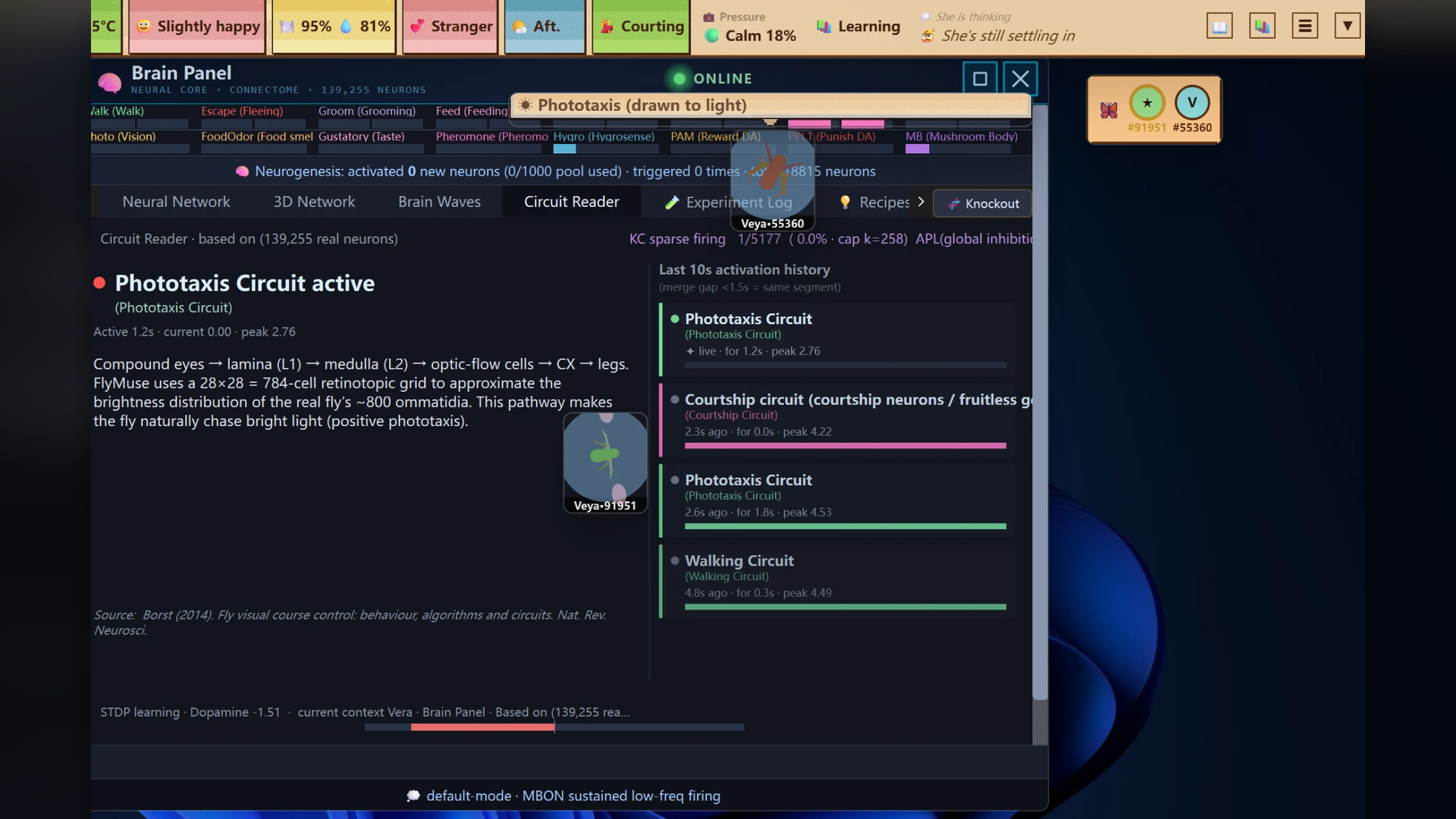The height and width of the screenshot is (819, 1456).
Task: Click the FoodOdor (Food smell) label
Action: (x=257, y=136)
